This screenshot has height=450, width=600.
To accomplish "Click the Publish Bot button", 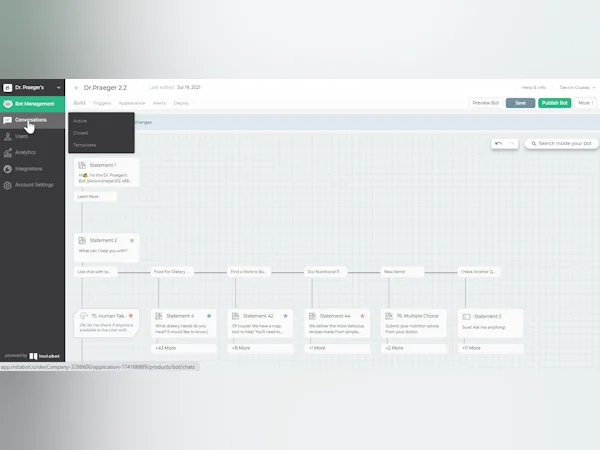I will coord(554,103).
